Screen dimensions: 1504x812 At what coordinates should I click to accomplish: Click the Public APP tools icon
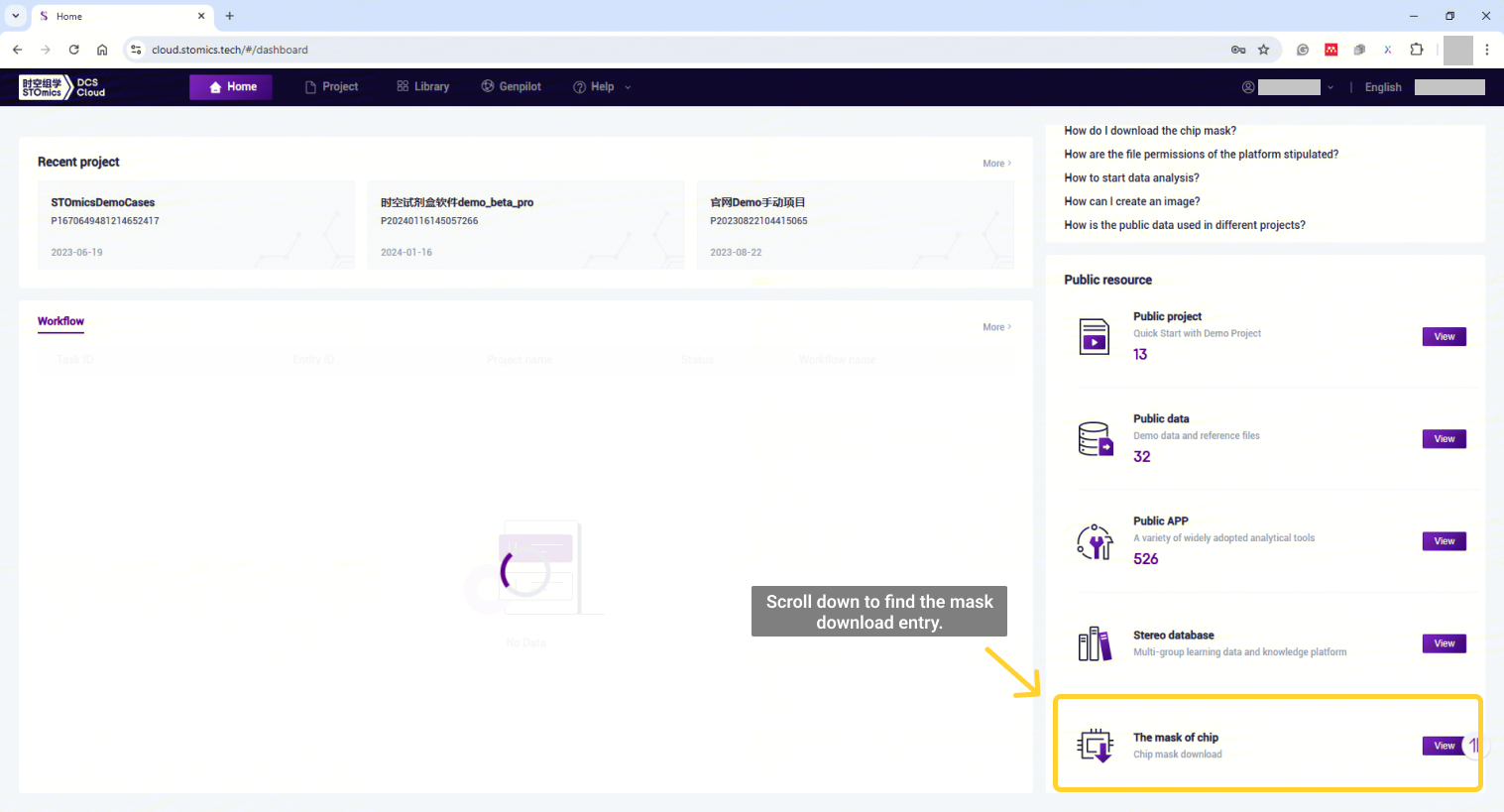coord(1095,541)
